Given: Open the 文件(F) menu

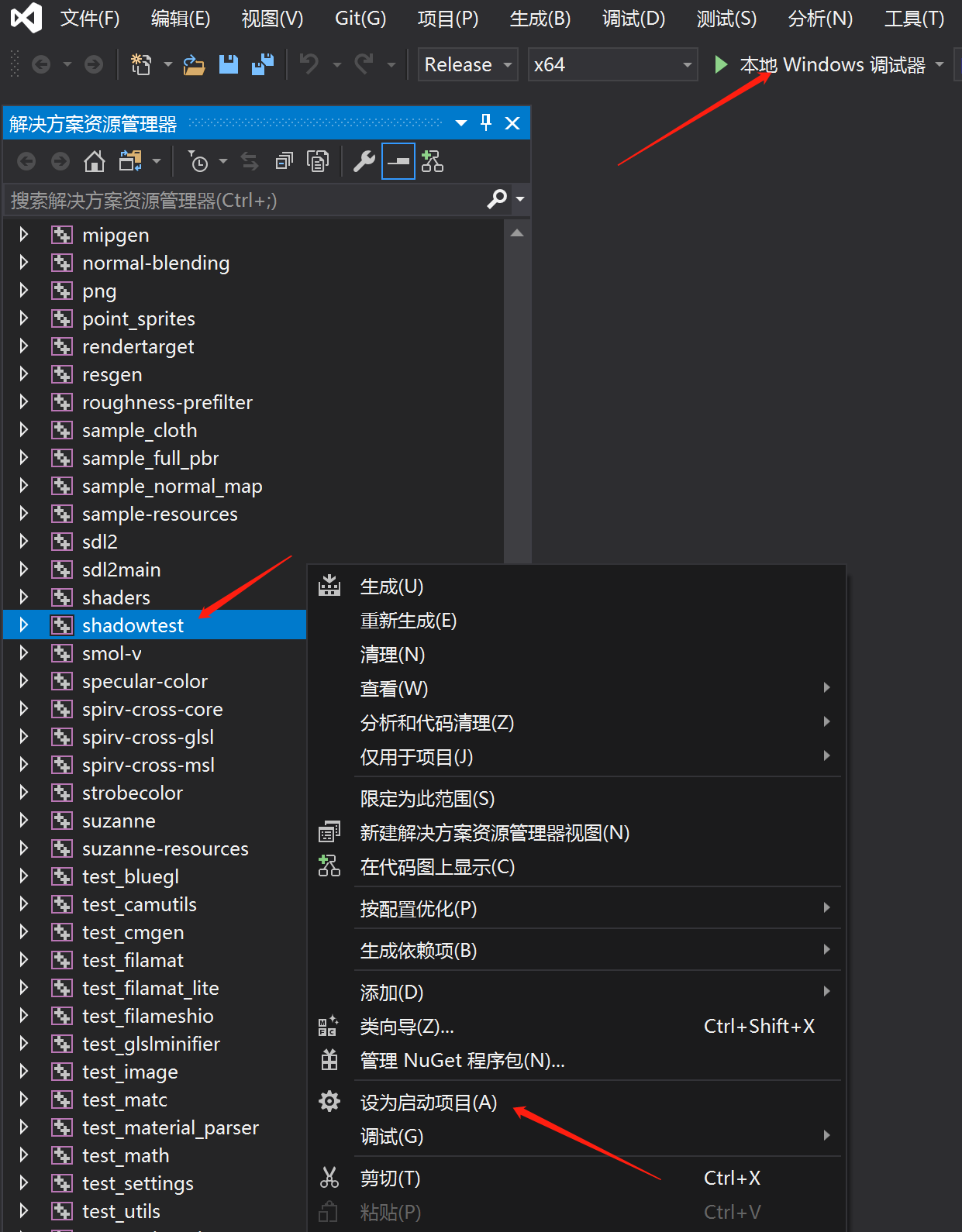Looking at the screenshot, I should (90, 18).
